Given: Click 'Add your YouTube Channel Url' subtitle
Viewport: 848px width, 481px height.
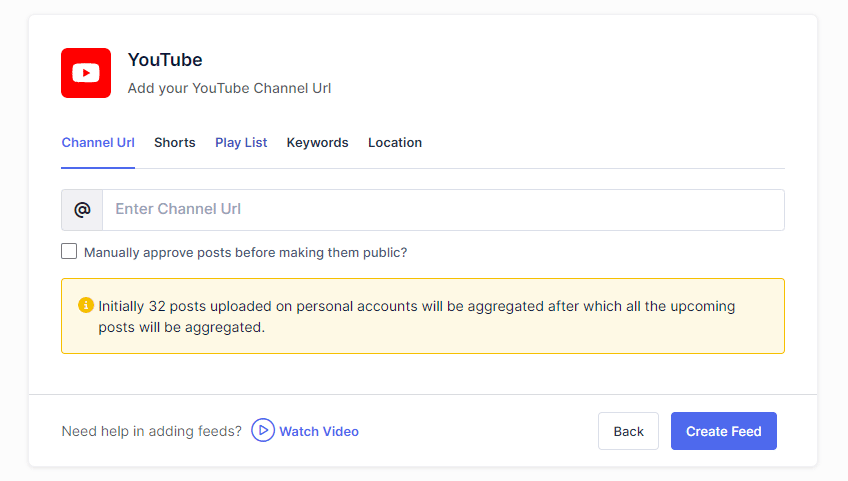Looking at the screenshot, I should point(229,88).
